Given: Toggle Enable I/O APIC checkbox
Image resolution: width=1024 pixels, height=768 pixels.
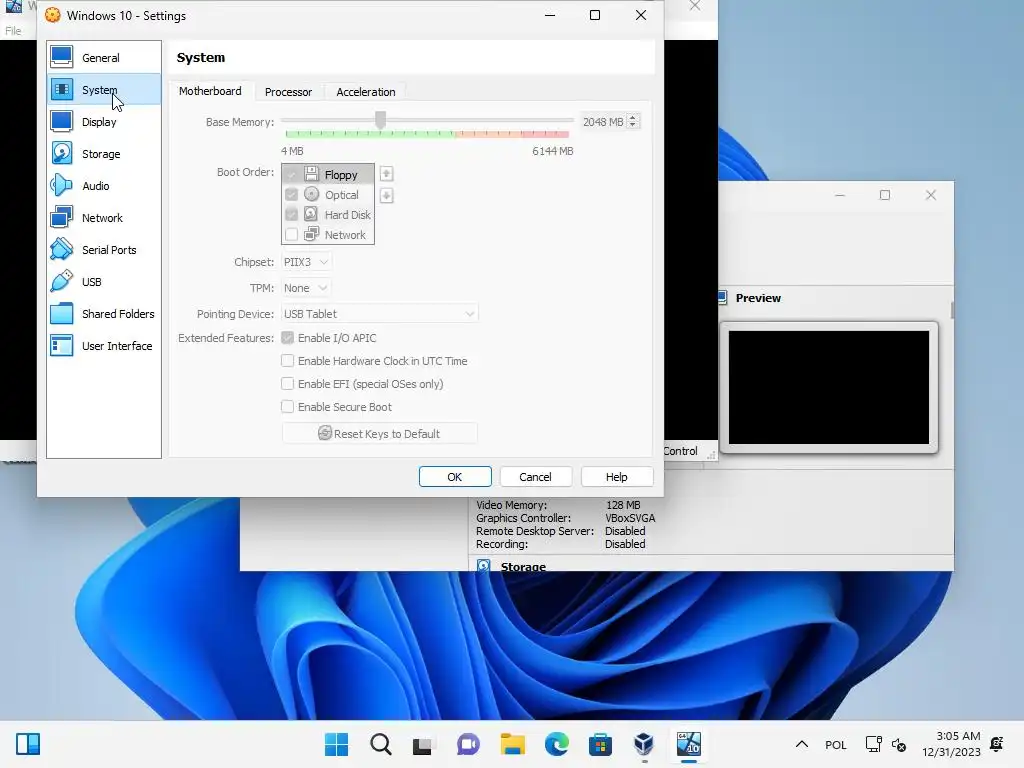Looking at the screenshot, I should [287, 338].
